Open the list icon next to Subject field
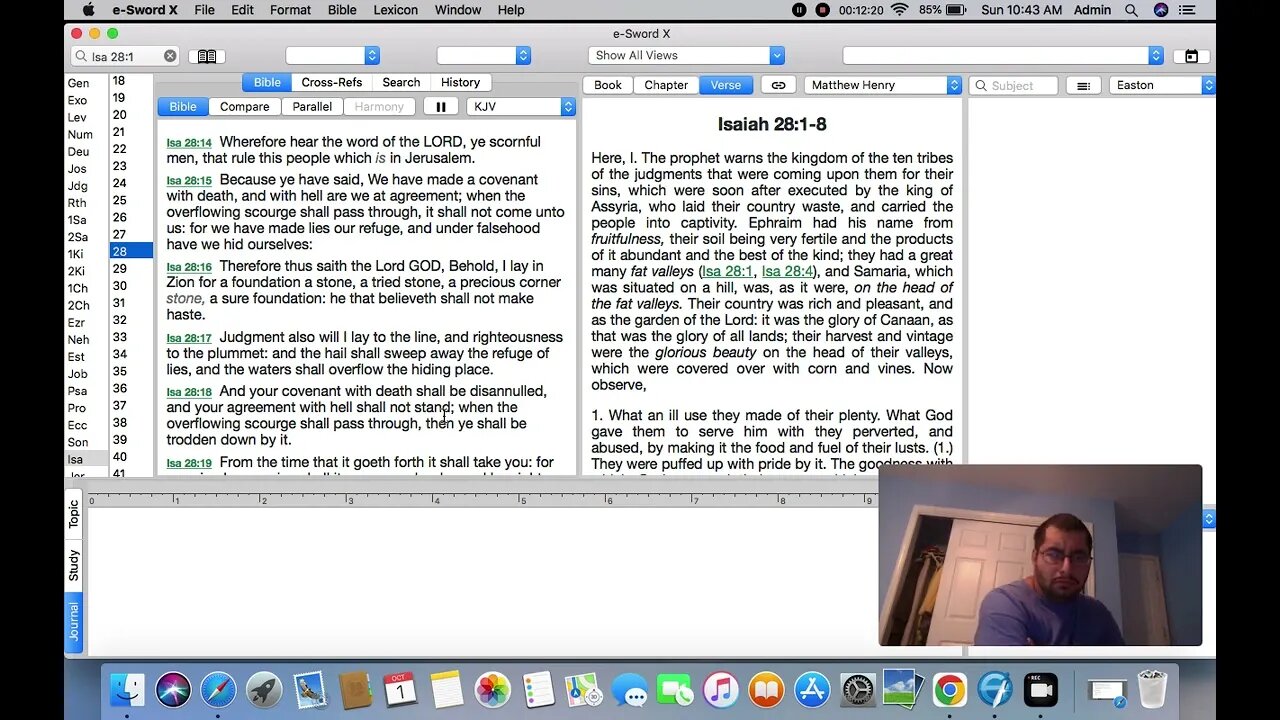Image resolution: width=1280 pixels, height=720 pixels. click(1083, 85)
